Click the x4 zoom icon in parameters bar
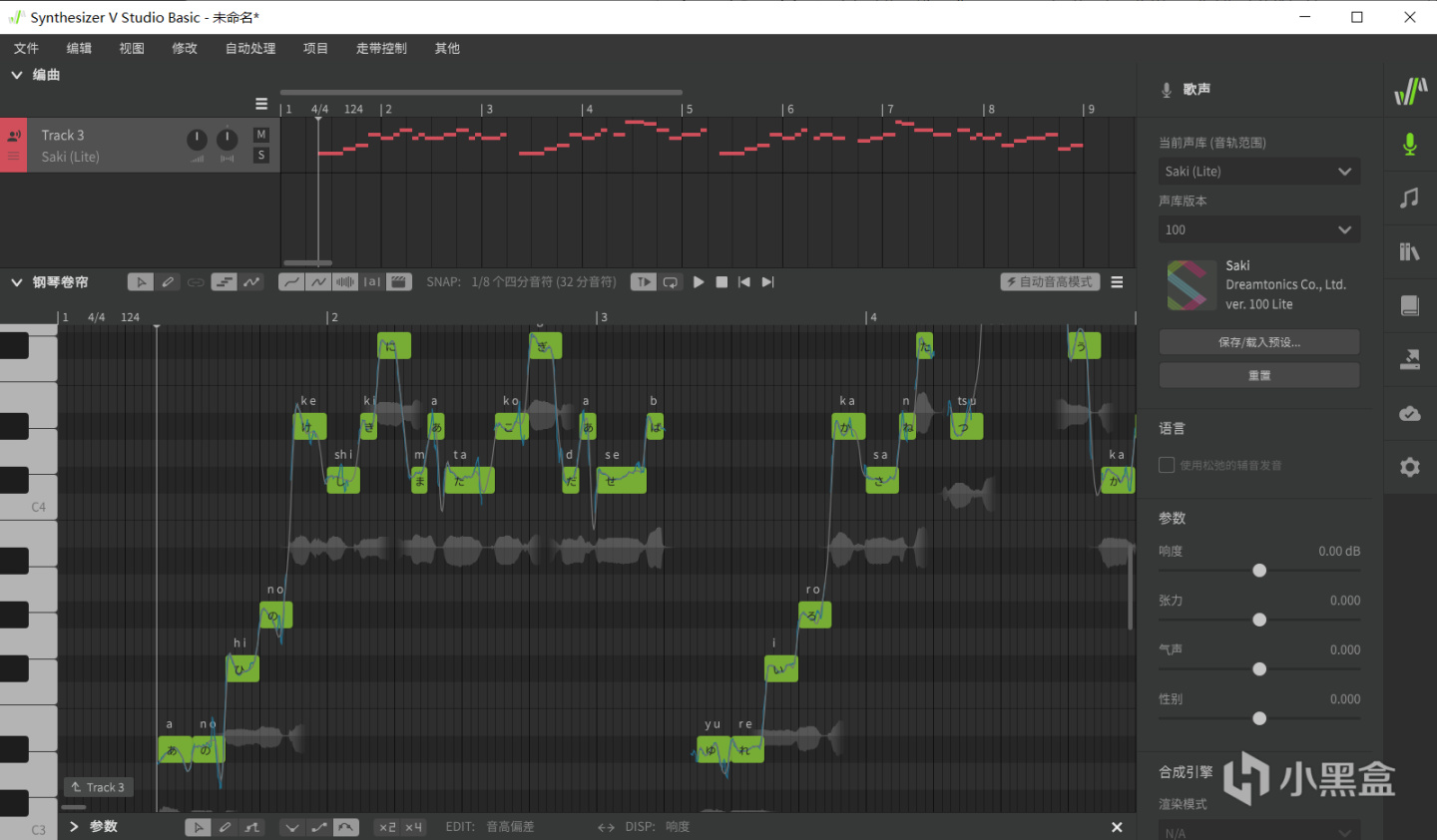Viewport: 1437px width, 840px height. pos(413,827)
